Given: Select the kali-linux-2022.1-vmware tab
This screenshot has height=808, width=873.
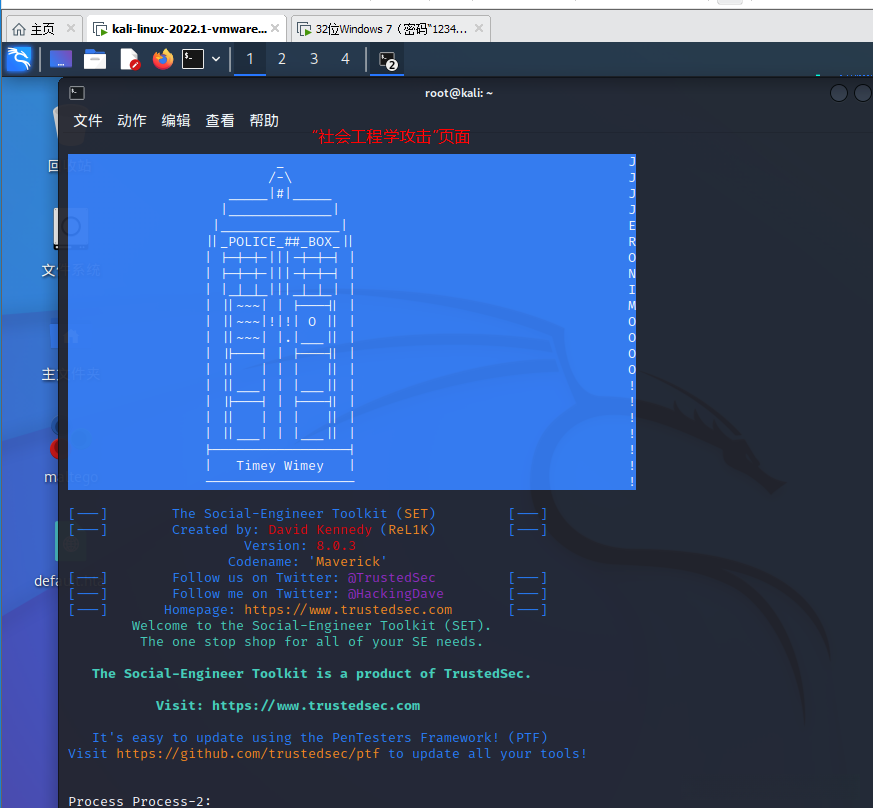Looking at the screenshot, I should pyautogui.click(x=189, y=29).
